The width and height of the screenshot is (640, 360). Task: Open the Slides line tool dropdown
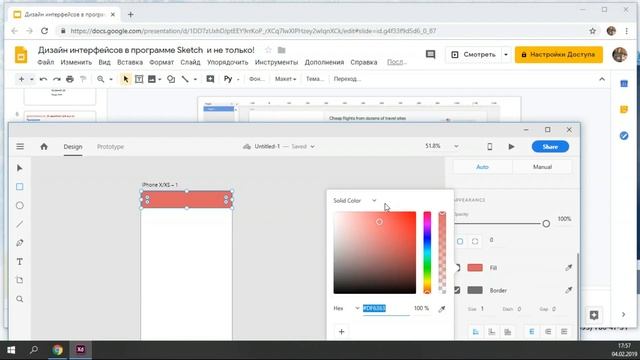click(195, 79)
